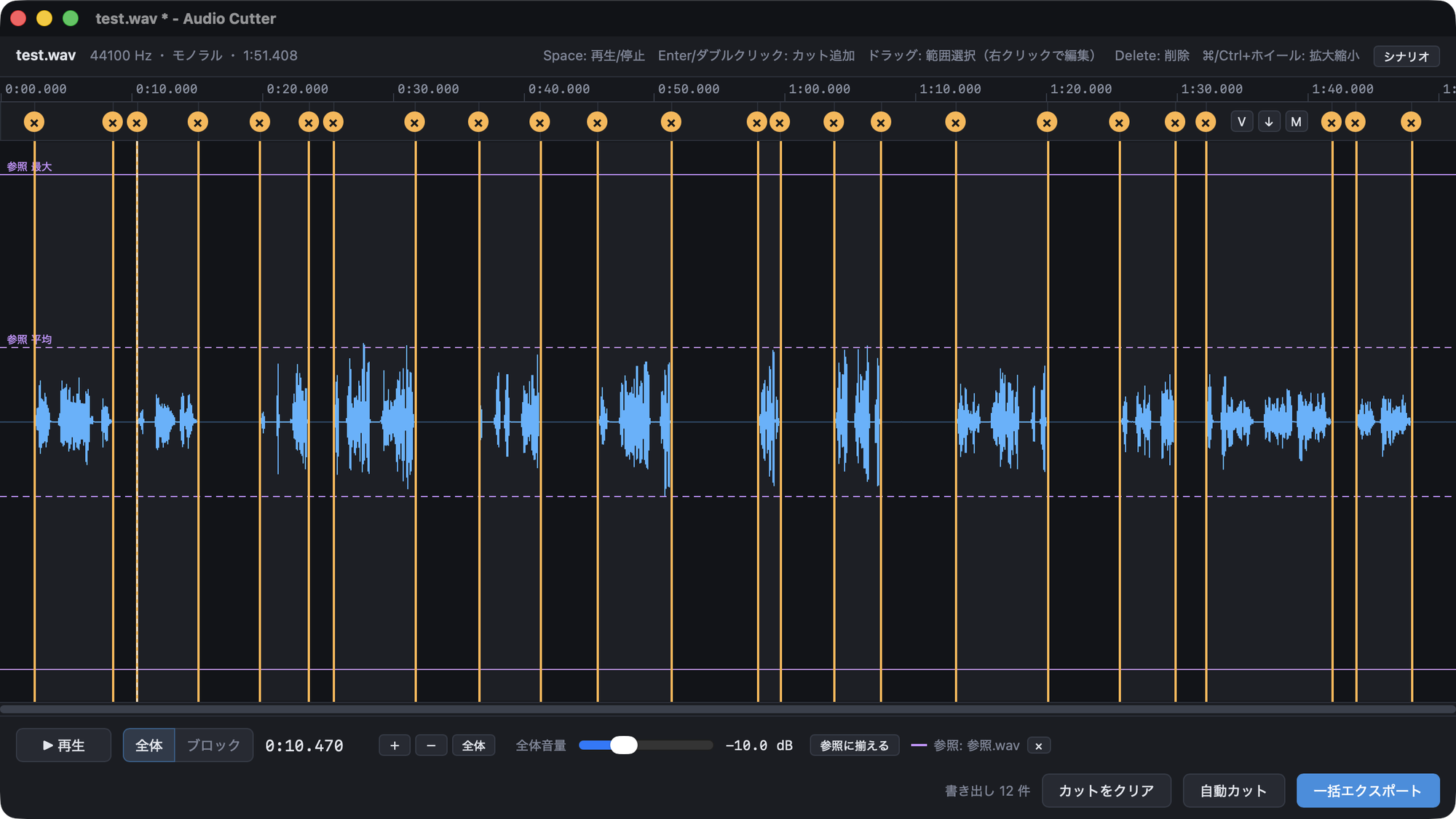Click the horizontal timeline scrollbar

tap(728, 709)
